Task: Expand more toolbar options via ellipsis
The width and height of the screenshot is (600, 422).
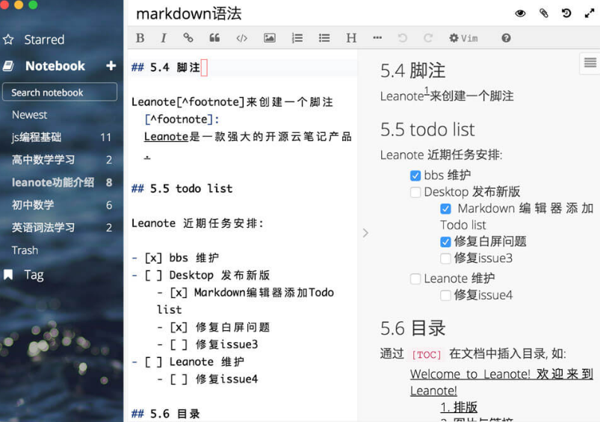Action: point(377,38)
